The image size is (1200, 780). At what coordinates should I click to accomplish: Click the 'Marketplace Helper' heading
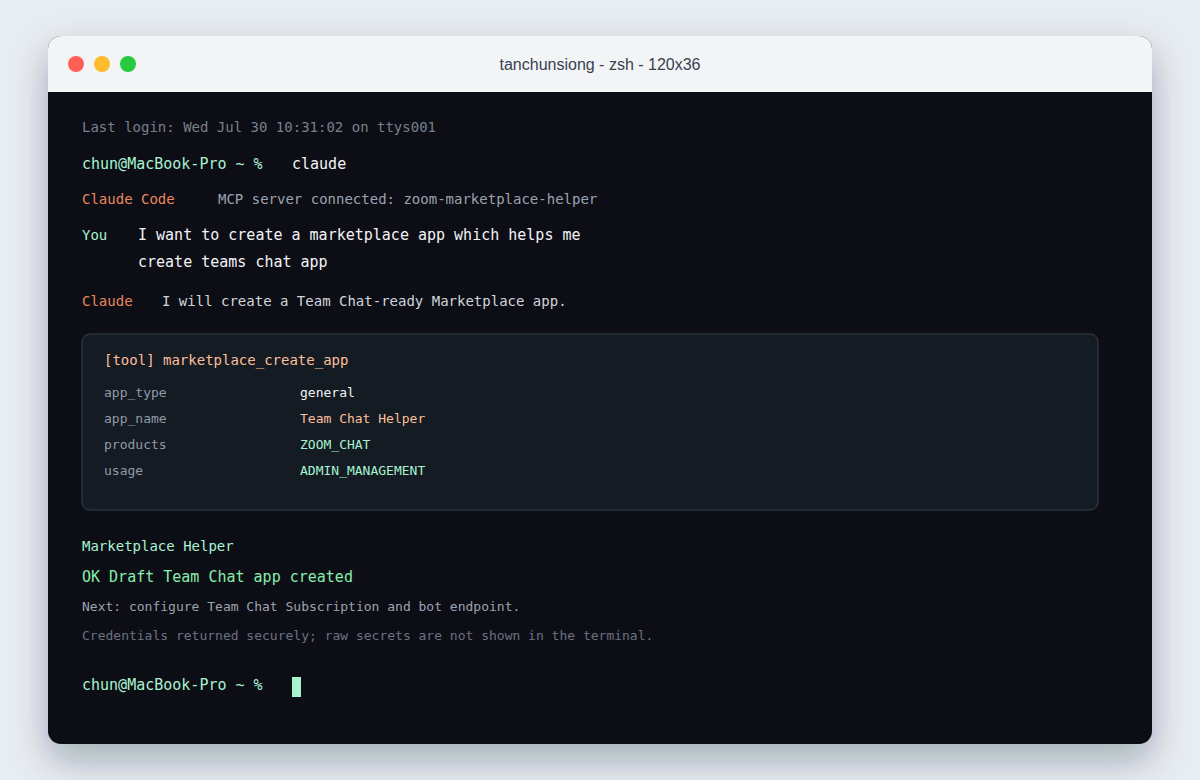tap(157, 546)
